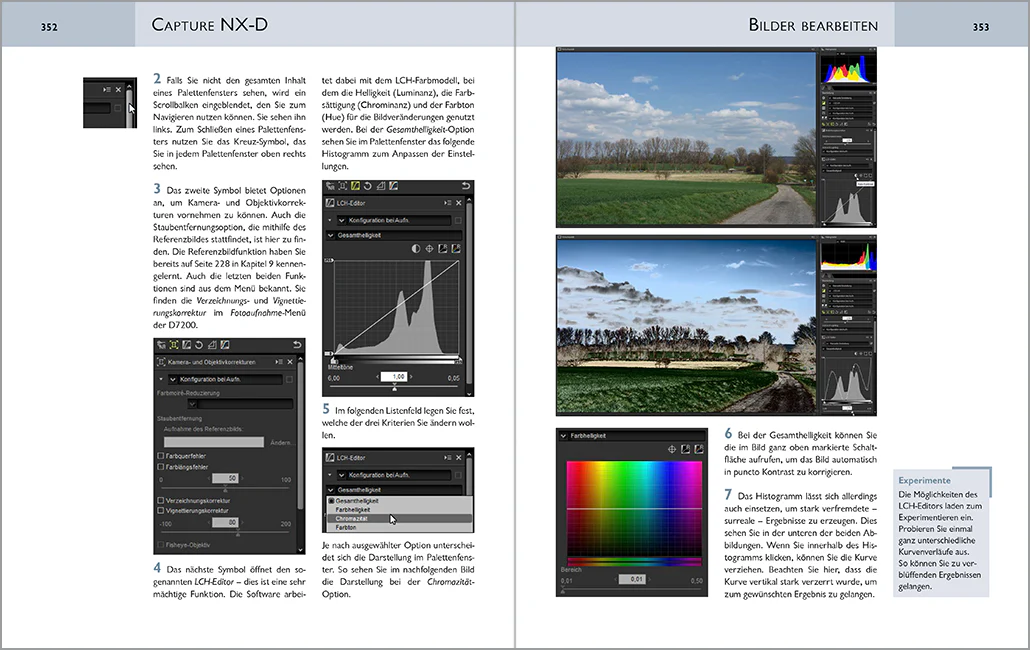Screen dimensions: 1030x650
Task: Click the Bereich value field showing 0,01
Action: (633, 579)
